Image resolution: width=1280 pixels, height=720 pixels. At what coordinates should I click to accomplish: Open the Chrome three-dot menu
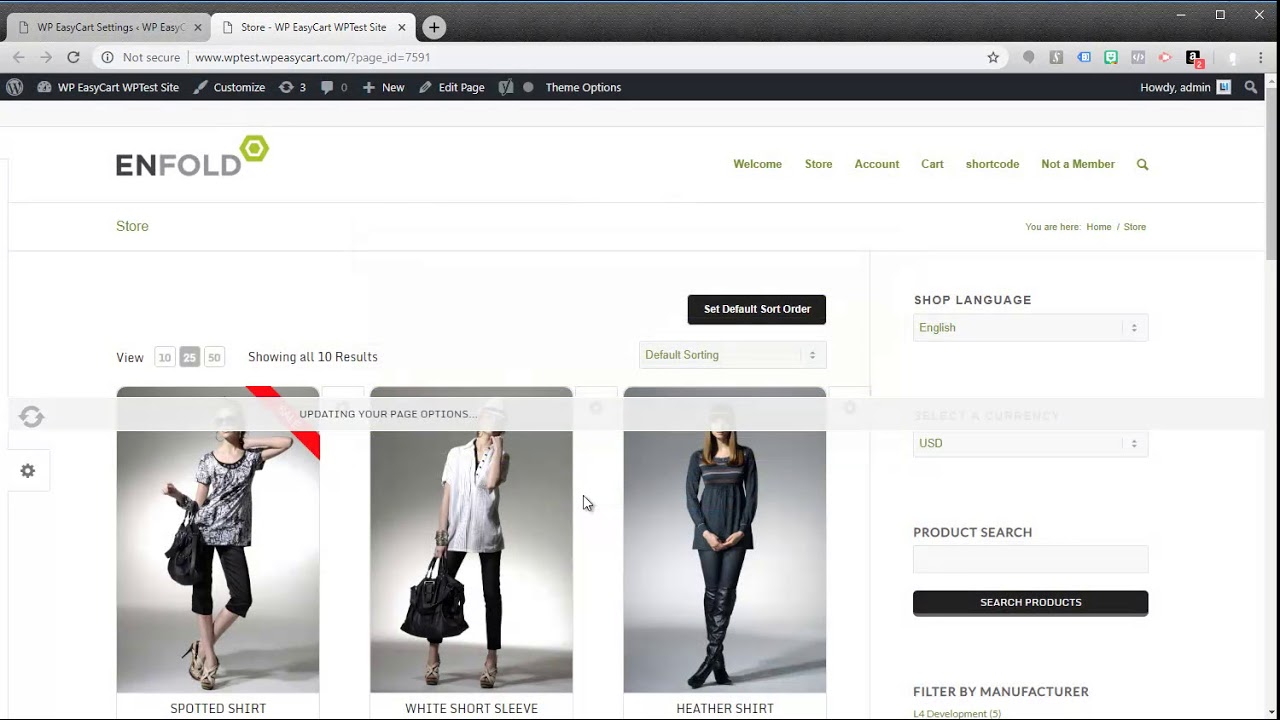(x=1260, y=57)
